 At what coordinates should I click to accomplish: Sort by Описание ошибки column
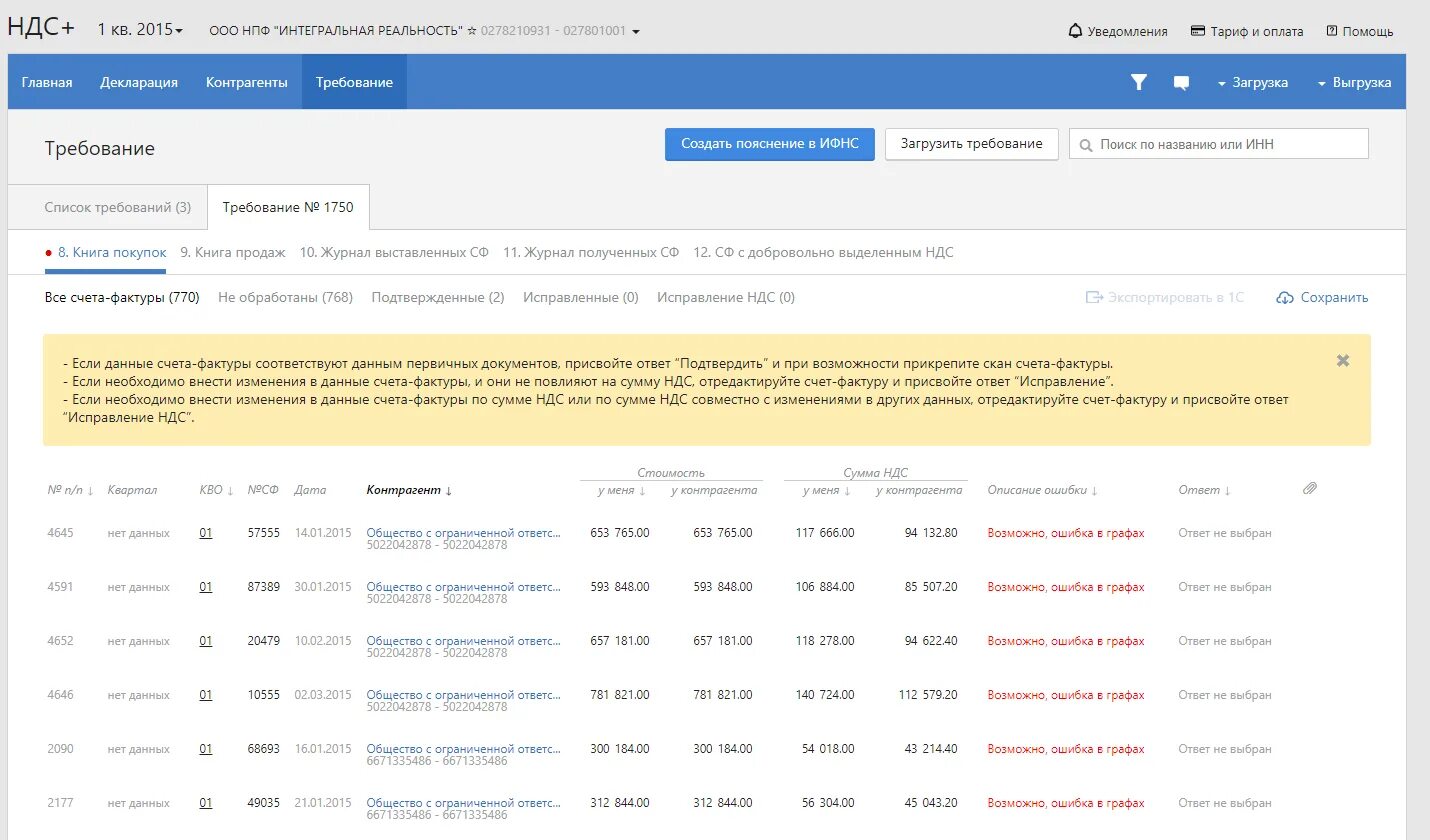tap(1043, 490)
